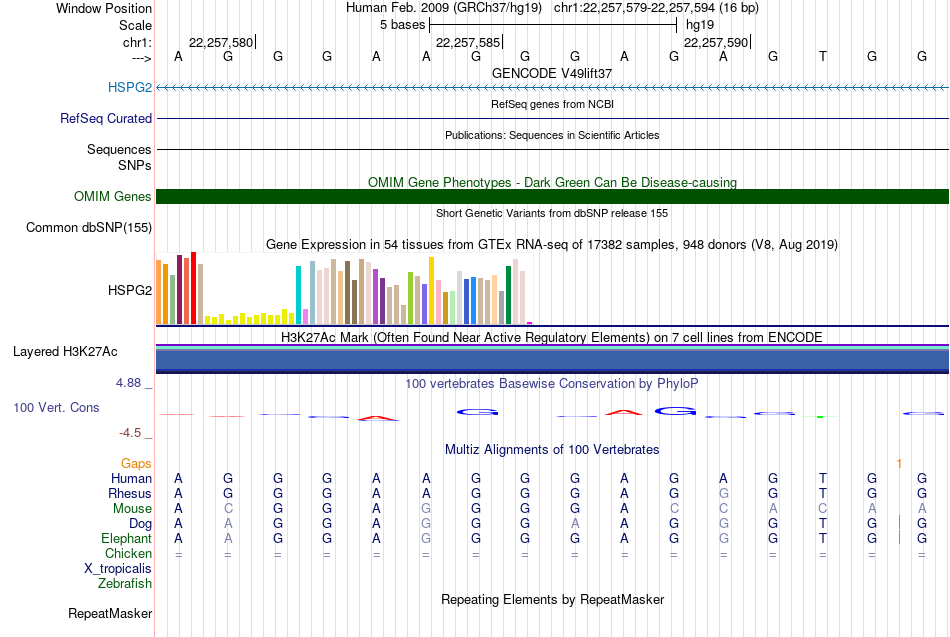Click the orange 1 in the Gaps row
950x637 pixels.
[899, 464]
